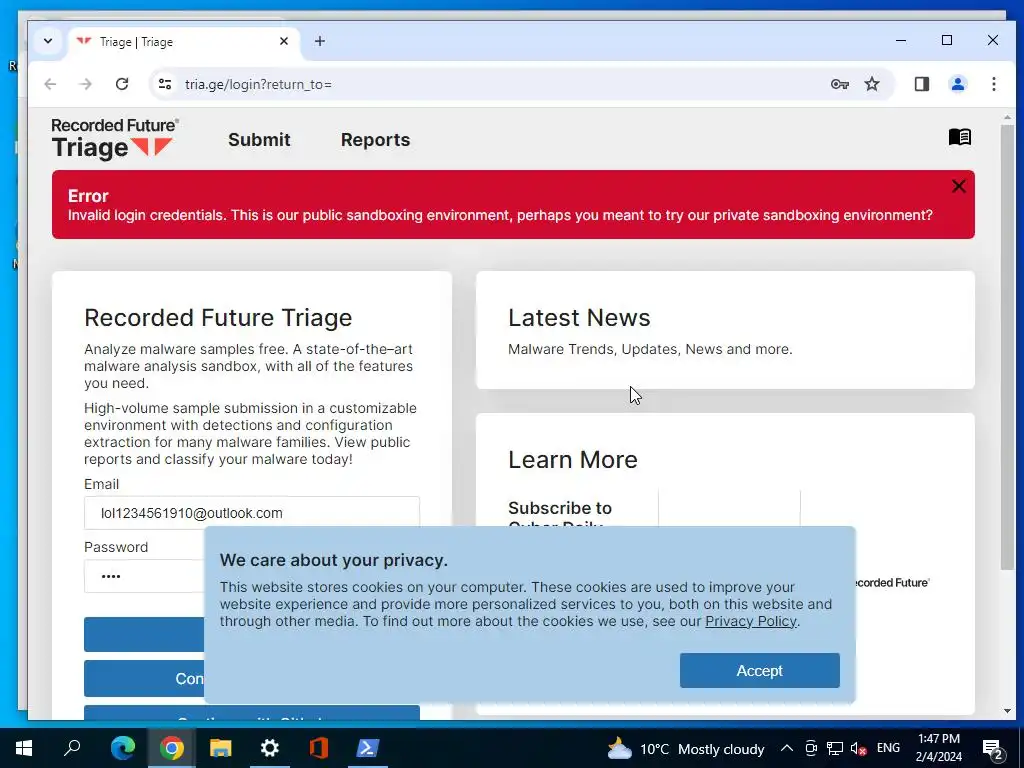Open clock showing 1:47 PM
Viewport: 1024px width, 768px height.
[x=938, y=748]
